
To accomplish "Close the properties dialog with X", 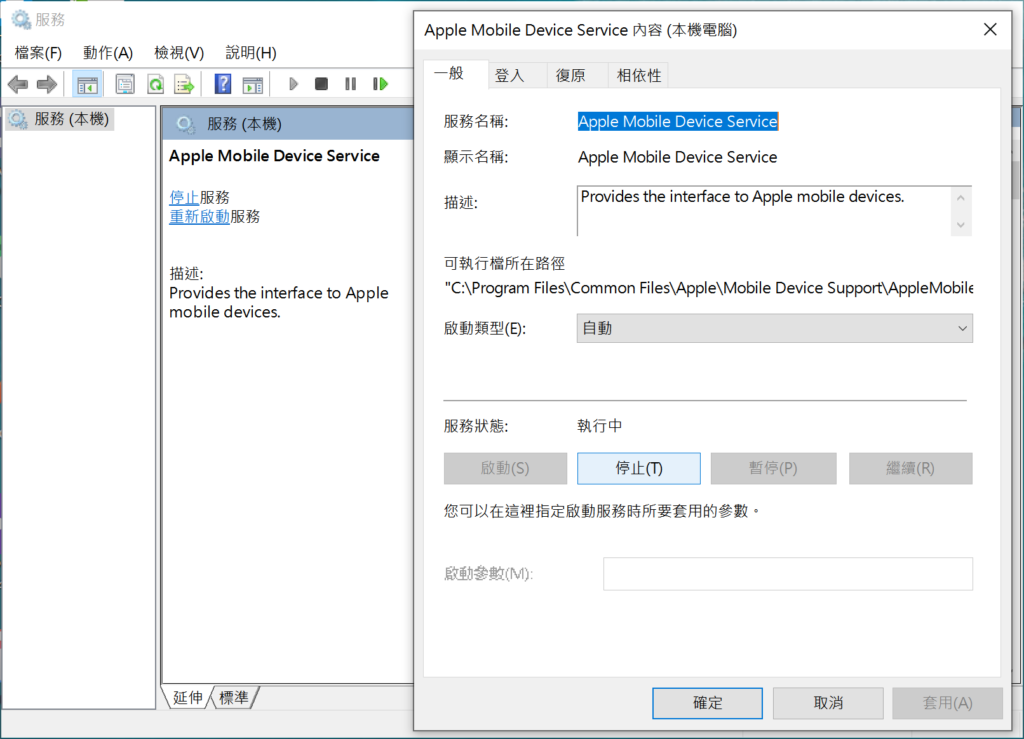I will (991, 29).
